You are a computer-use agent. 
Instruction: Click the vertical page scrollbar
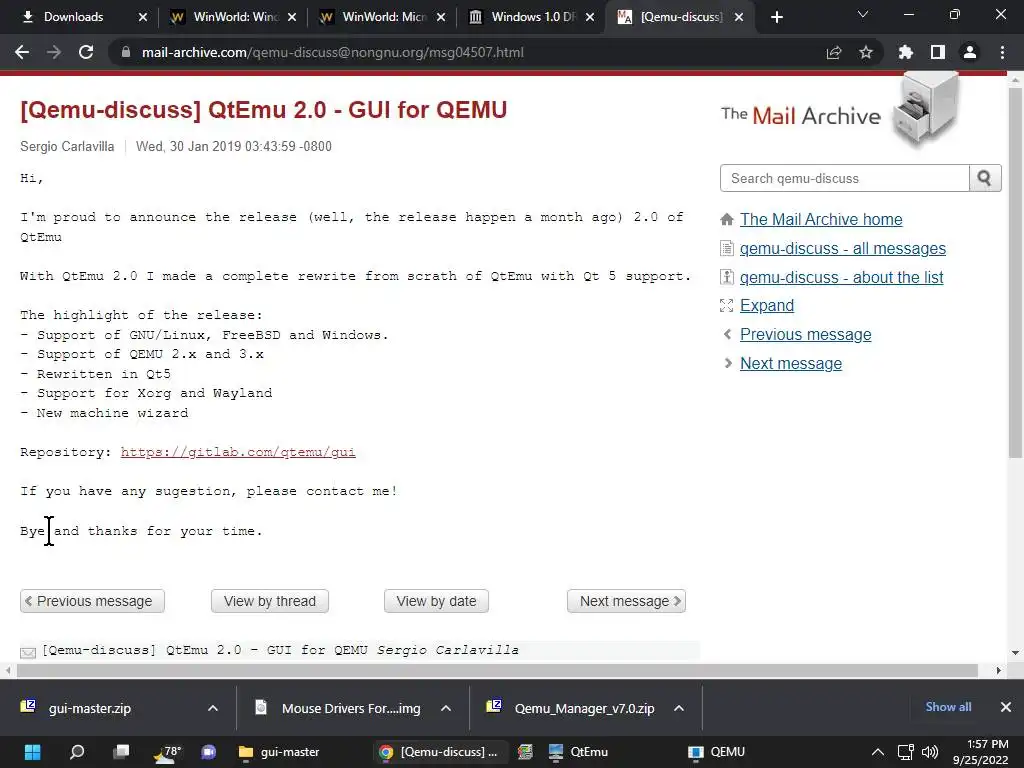(x=1015, y=272)
